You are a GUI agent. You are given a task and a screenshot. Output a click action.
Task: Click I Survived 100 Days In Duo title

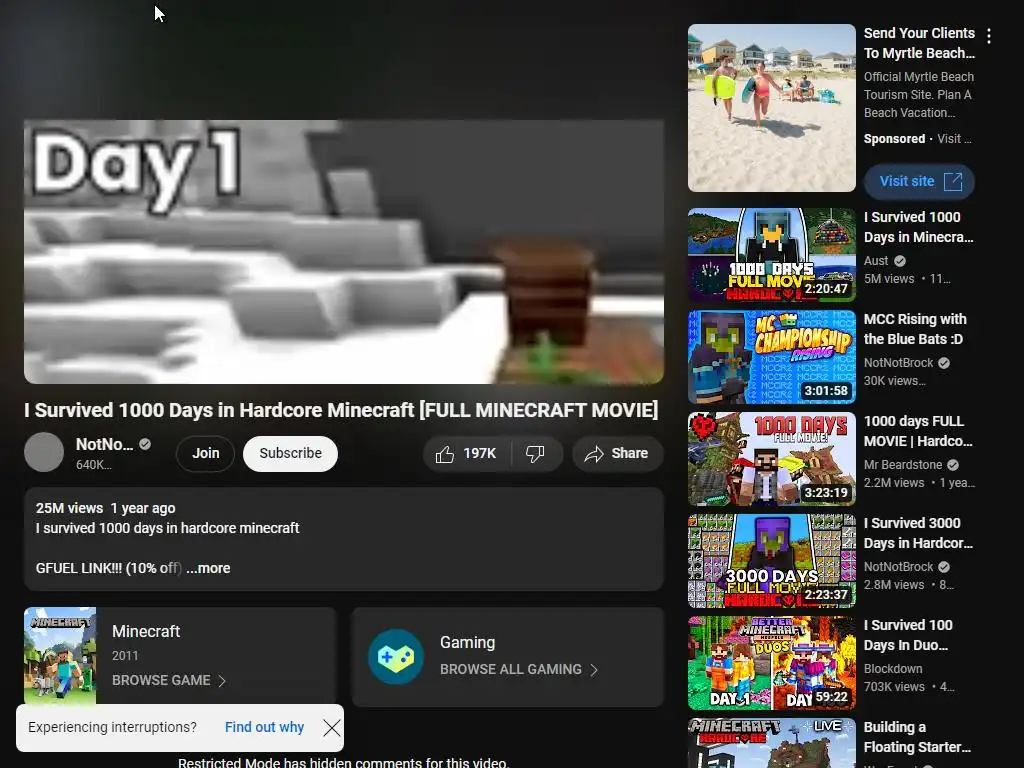pyautogui.click(x=908, y=635)
